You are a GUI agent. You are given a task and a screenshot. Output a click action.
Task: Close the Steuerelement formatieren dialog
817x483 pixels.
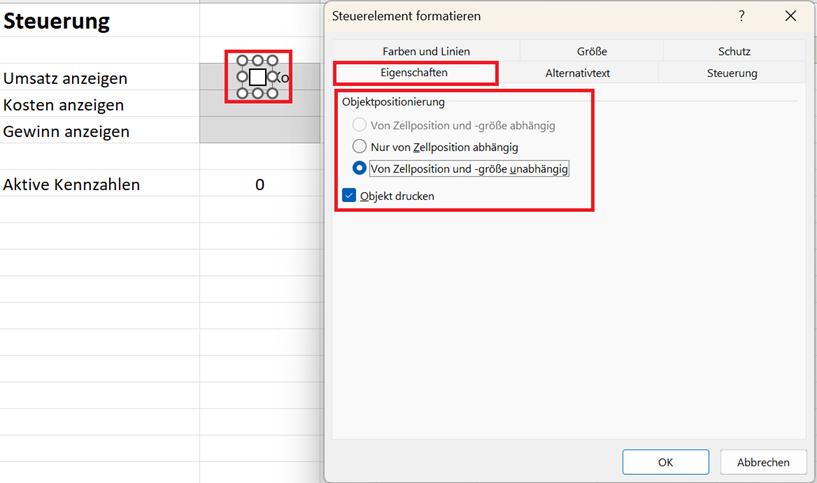(790, 16)
